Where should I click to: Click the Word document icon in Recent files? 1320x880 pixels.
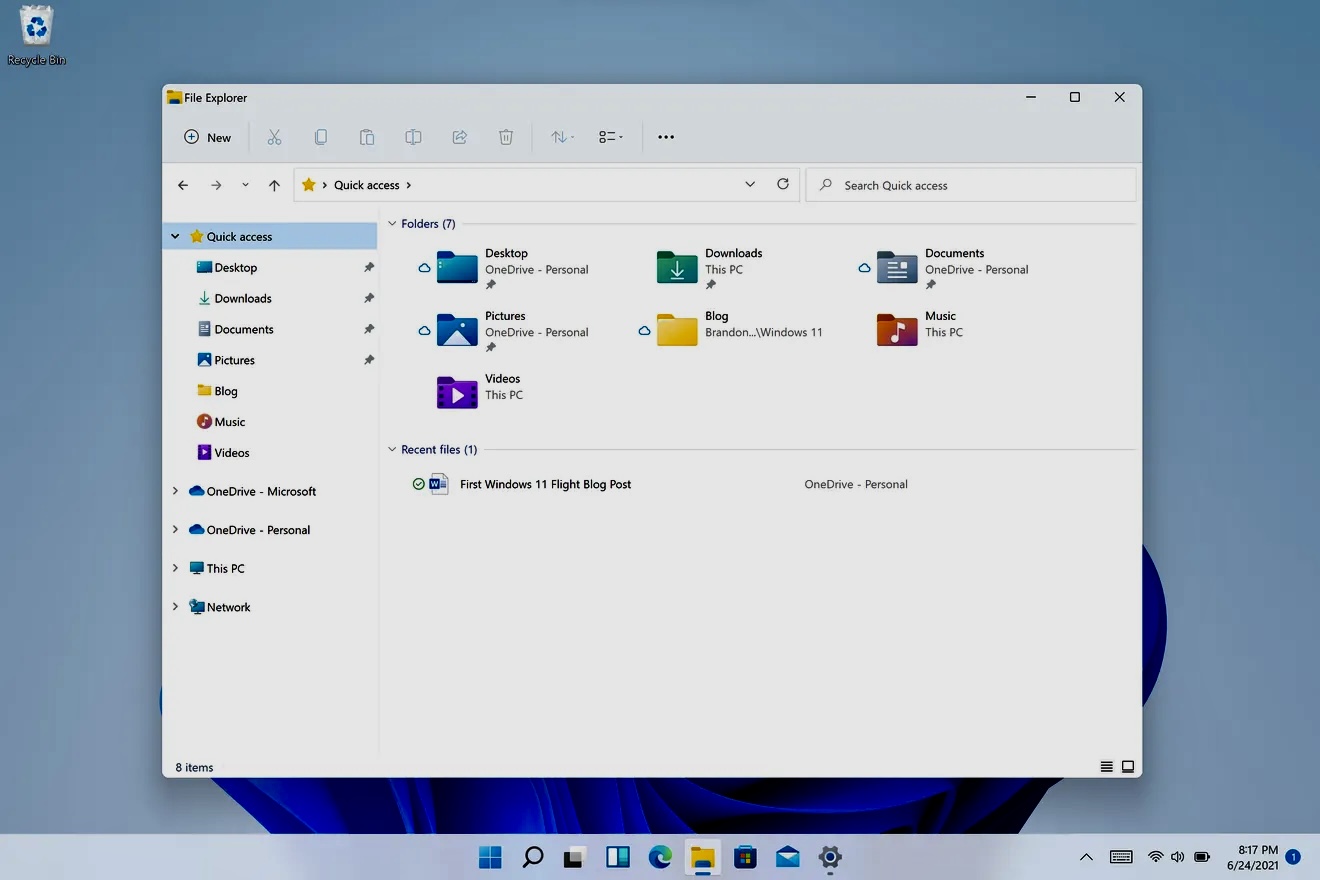tap(438, 485)
